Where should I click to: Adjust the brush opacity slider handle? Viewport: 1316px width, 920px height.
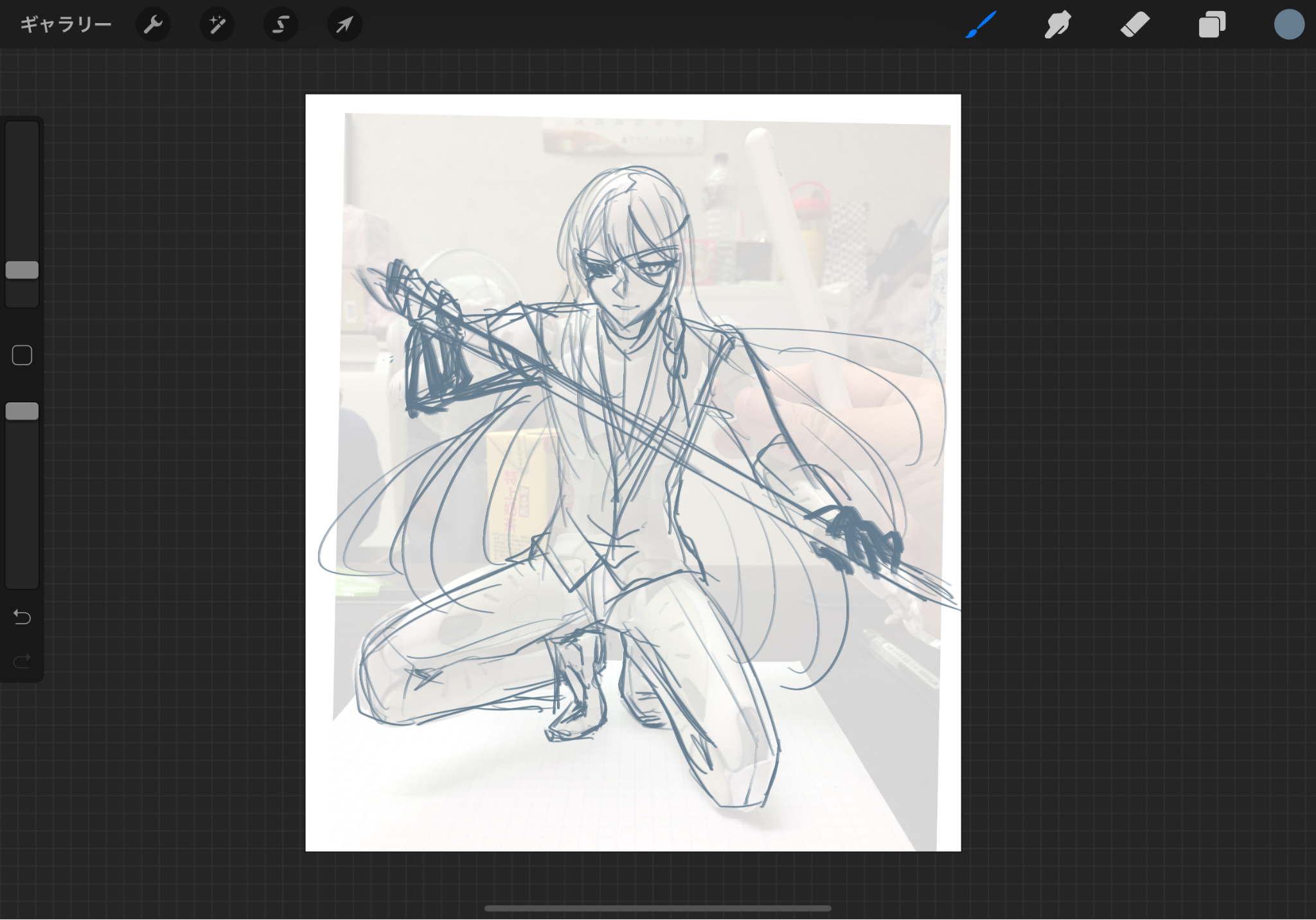pyautogui.click(x=22, y=411)
